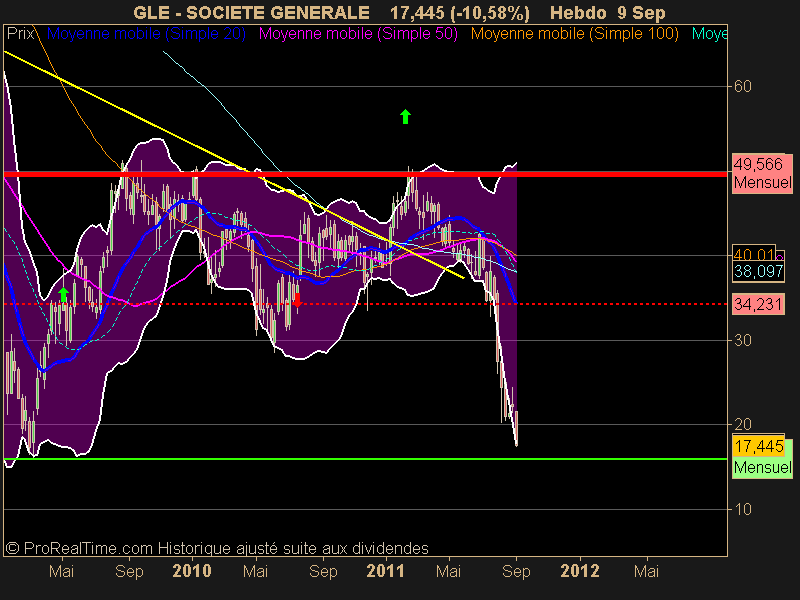Click the Sep label just before 2012
800x600 pixels.
[x=516, y=571]
